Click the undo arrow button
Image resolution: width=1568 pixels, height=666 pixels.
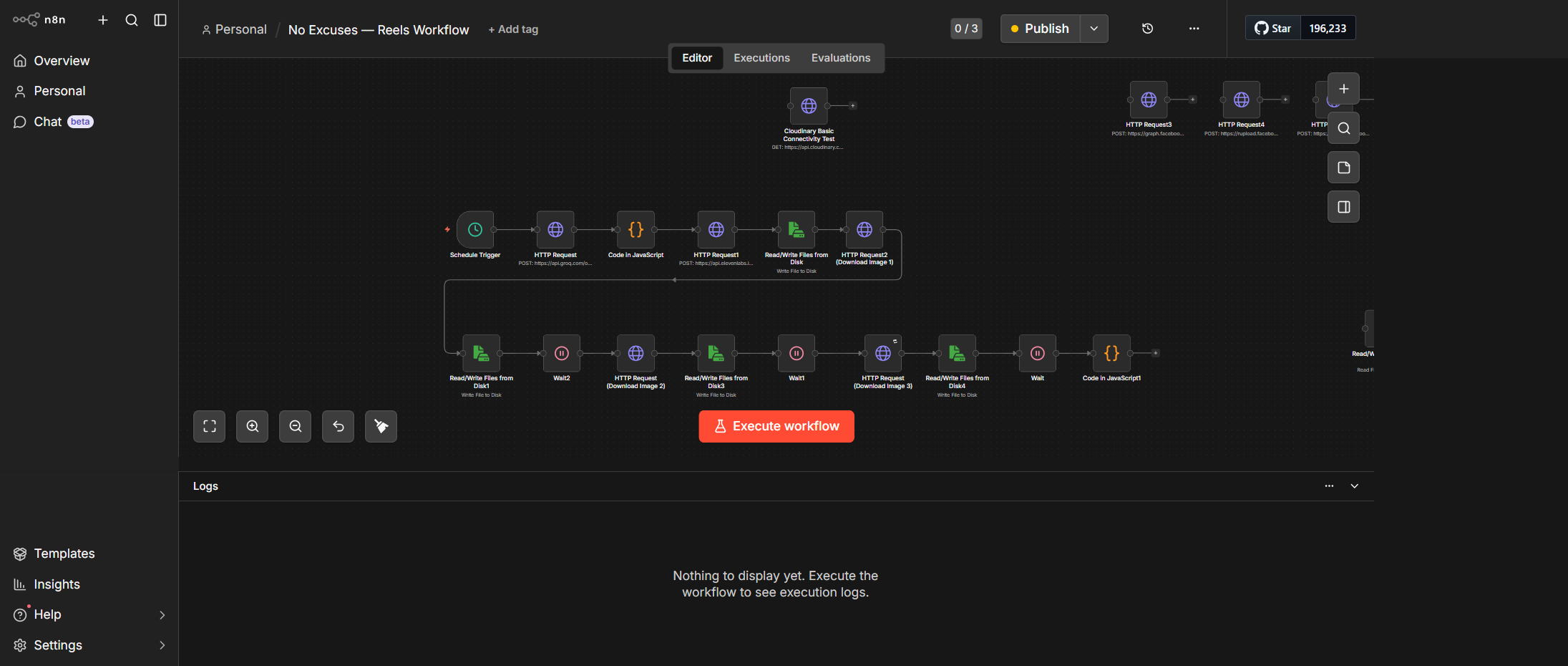339,427
